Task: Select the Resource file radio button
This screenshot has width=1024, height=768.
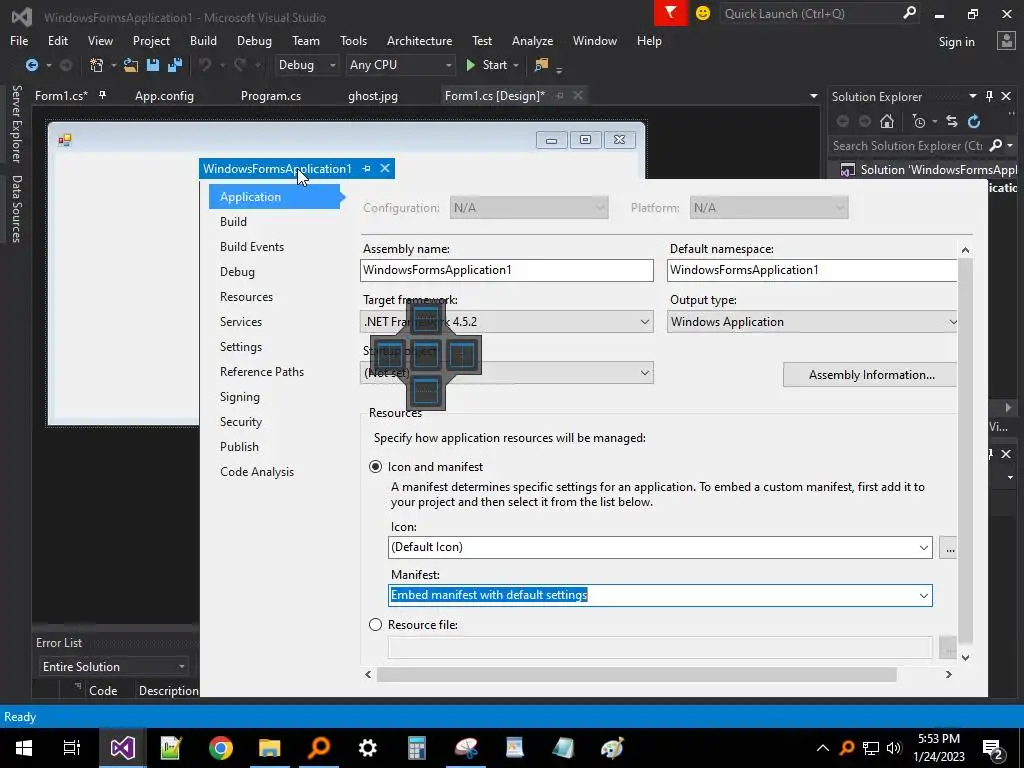Action: click(x=376, y=625)
